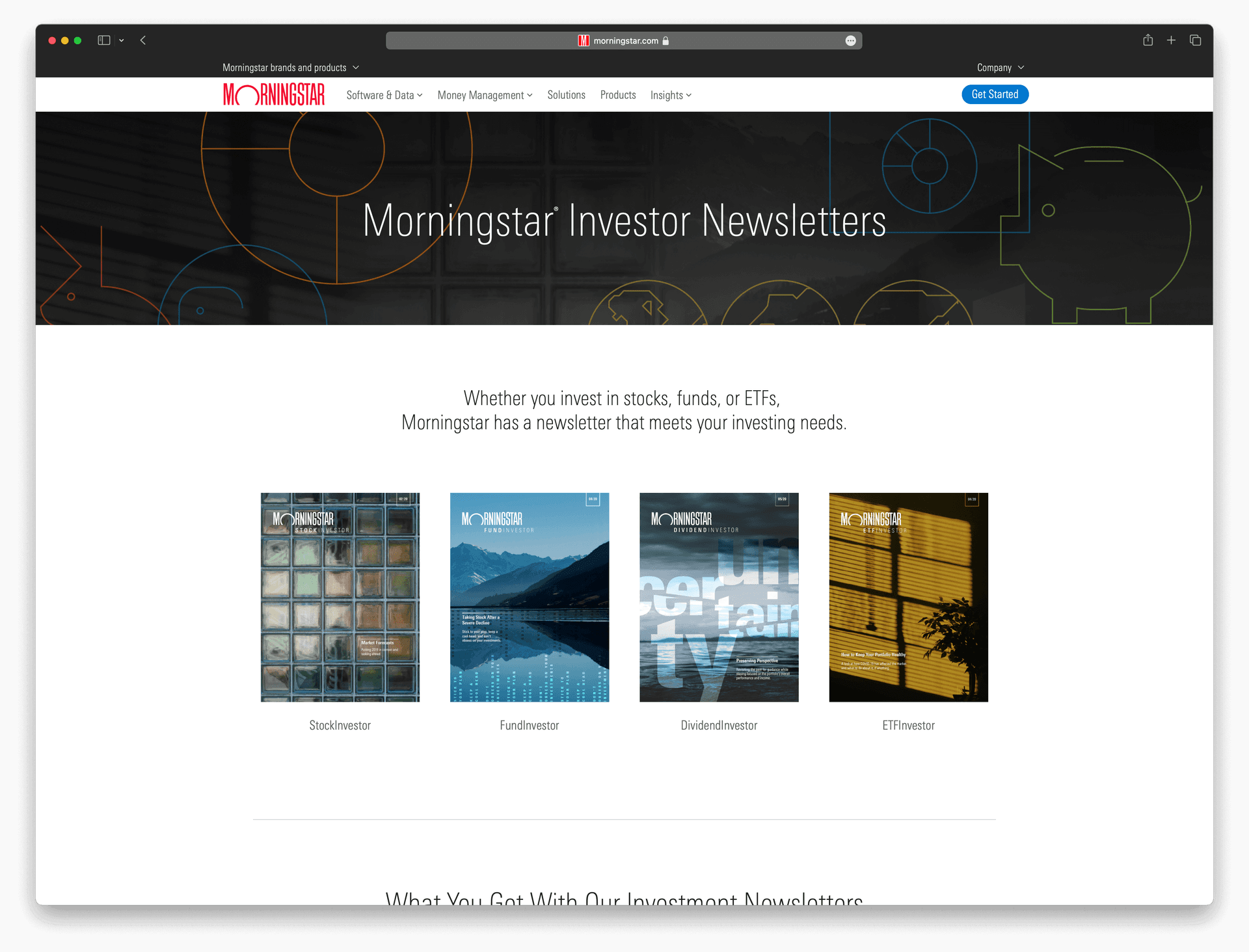Open the sidebar options chevron
The width and height of the screenshot is (1249, 952).
pos(122,40)
